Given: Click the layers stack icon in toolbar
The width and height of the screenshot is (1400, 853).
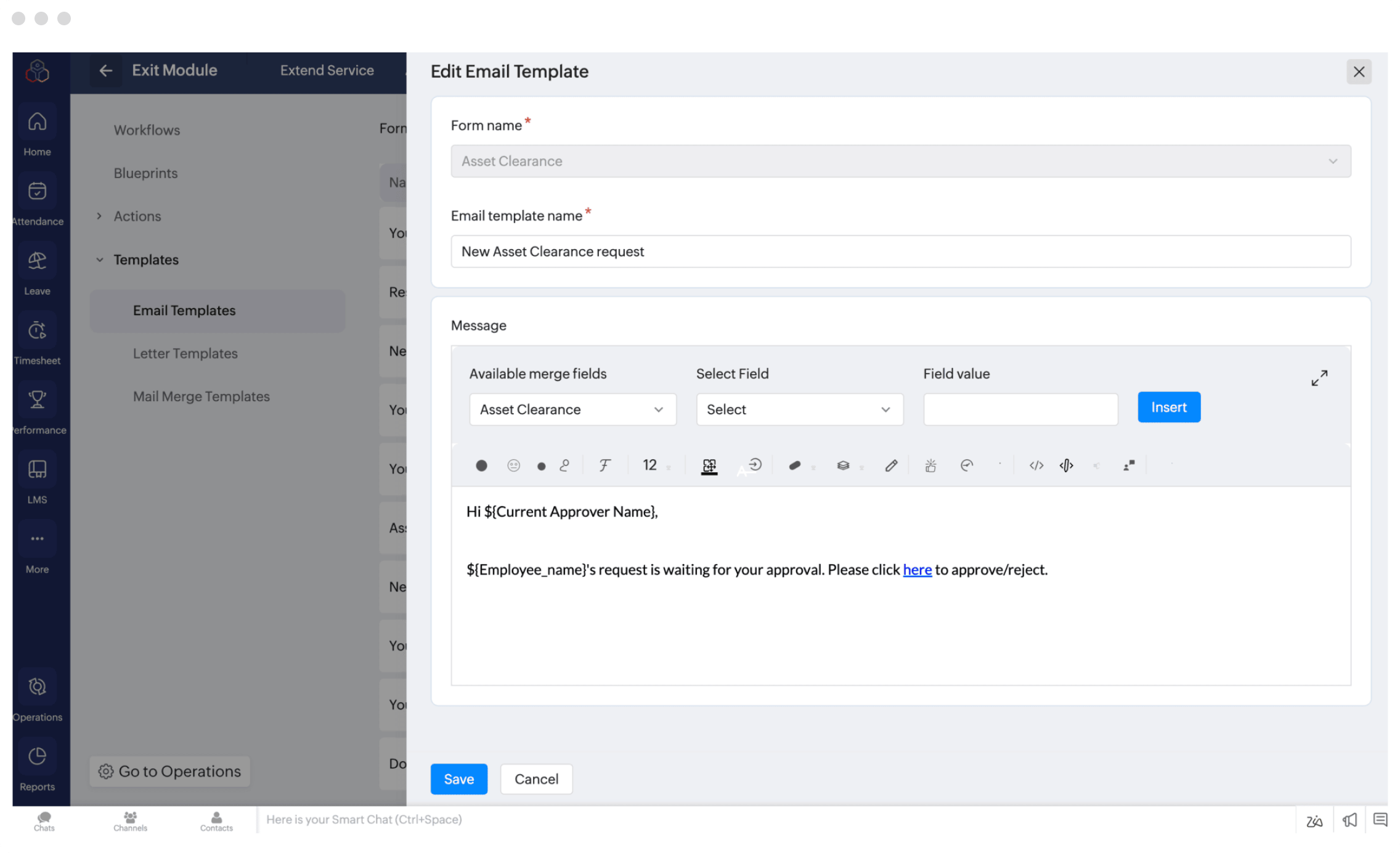Looking at the screenshot, I should [x=843, y=465].
